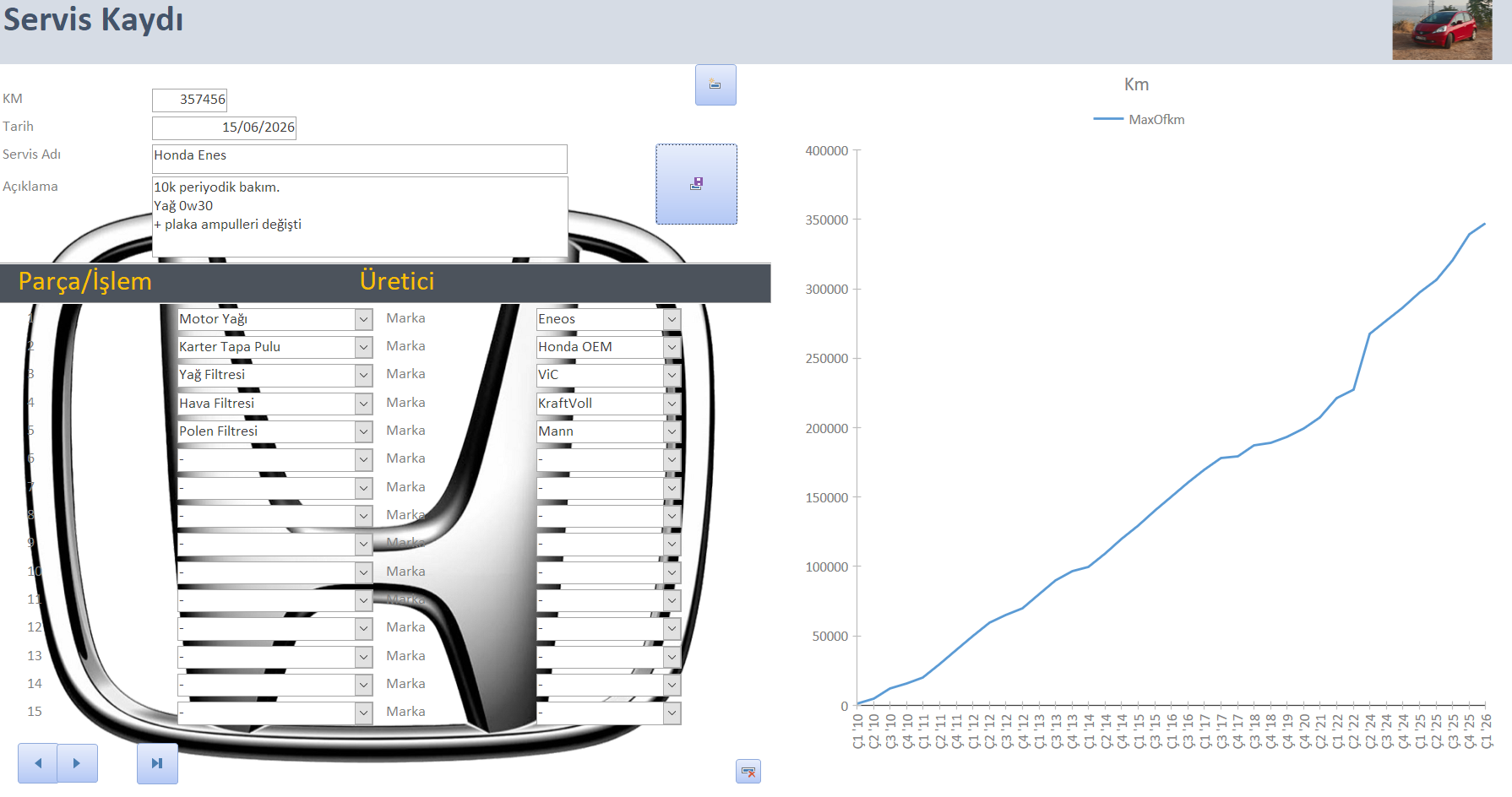
Task: Open the Motor Yağı part dropdown
Action: click(x=363, y=319)
